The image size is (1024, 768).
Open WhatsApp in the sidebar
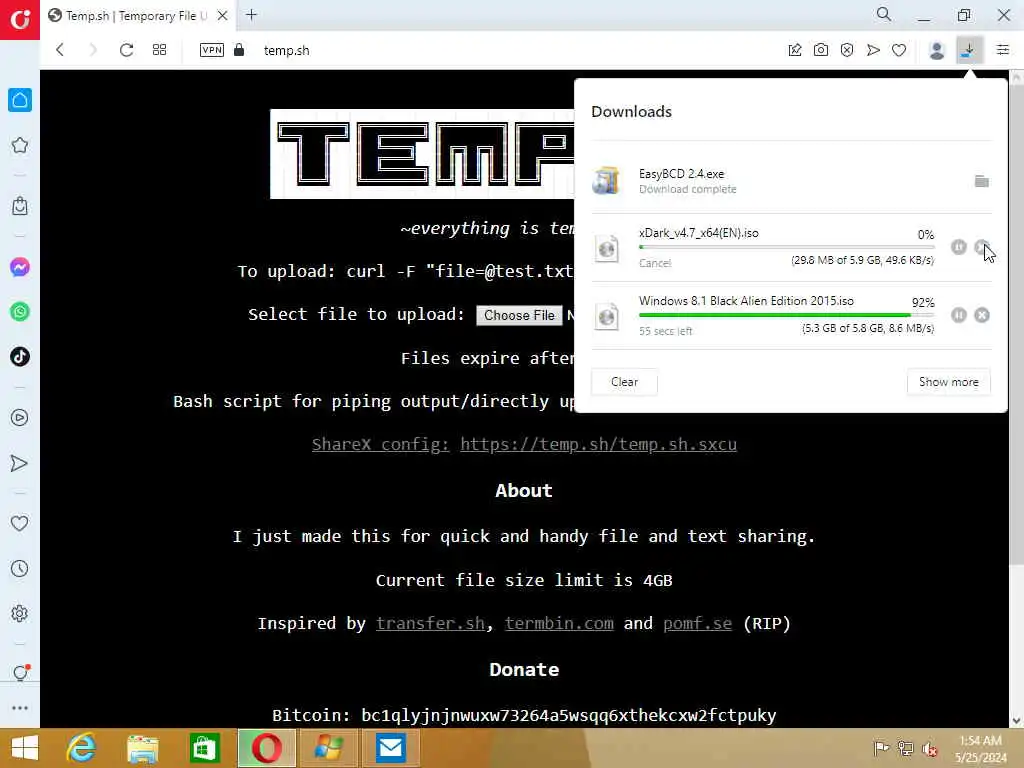click(x=20, y=312)
